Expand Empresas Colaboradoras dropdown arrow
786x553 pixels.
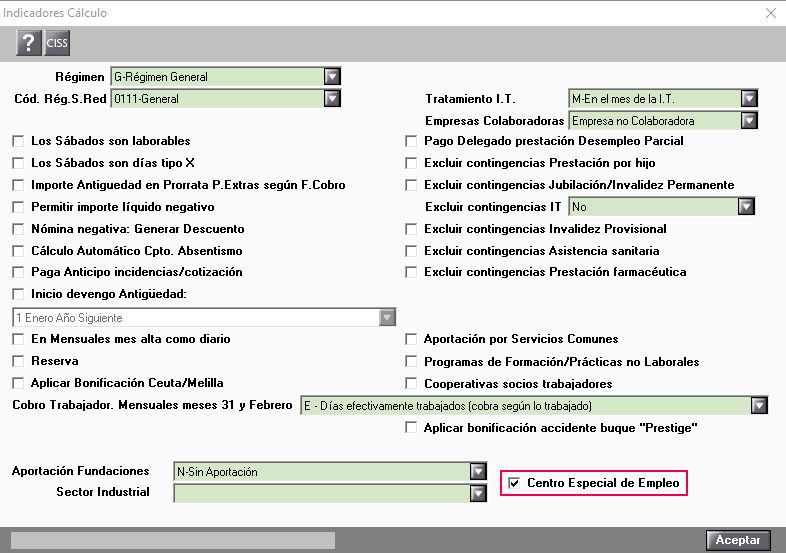(749, 121)
